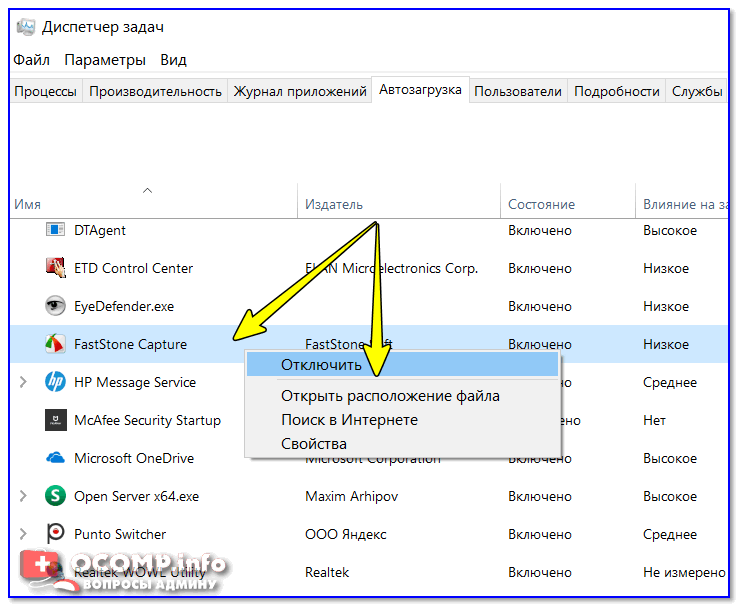Click the HP Message Service logo icon

[55, 382]
